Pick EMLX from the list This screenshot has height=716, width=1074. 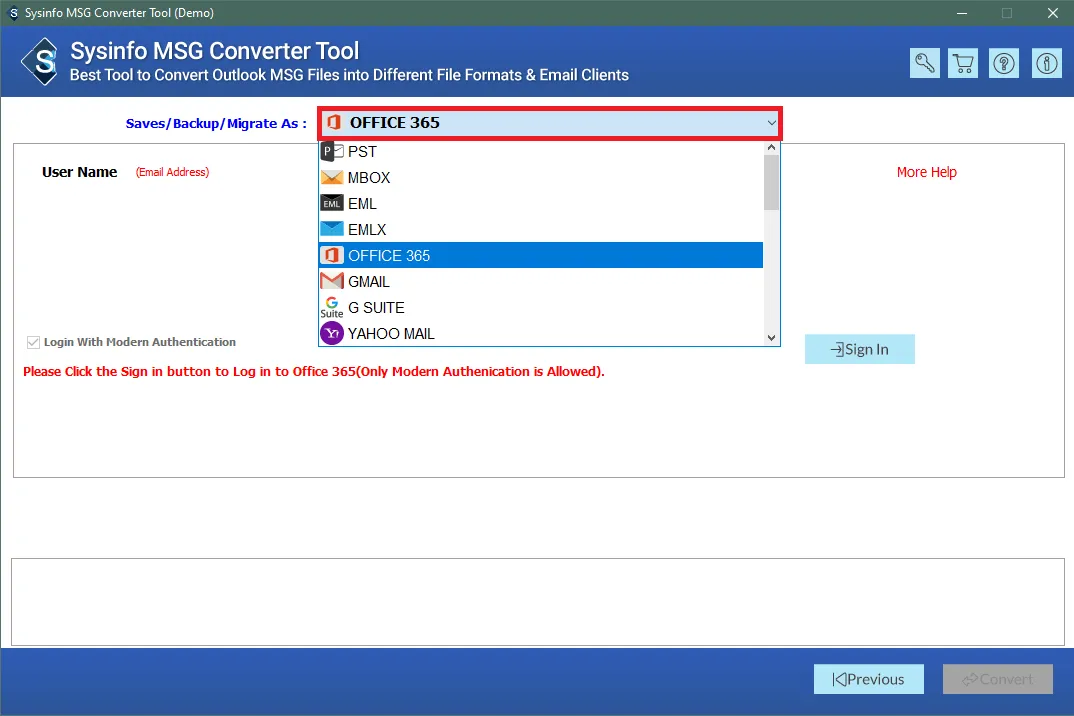(367, 230)
